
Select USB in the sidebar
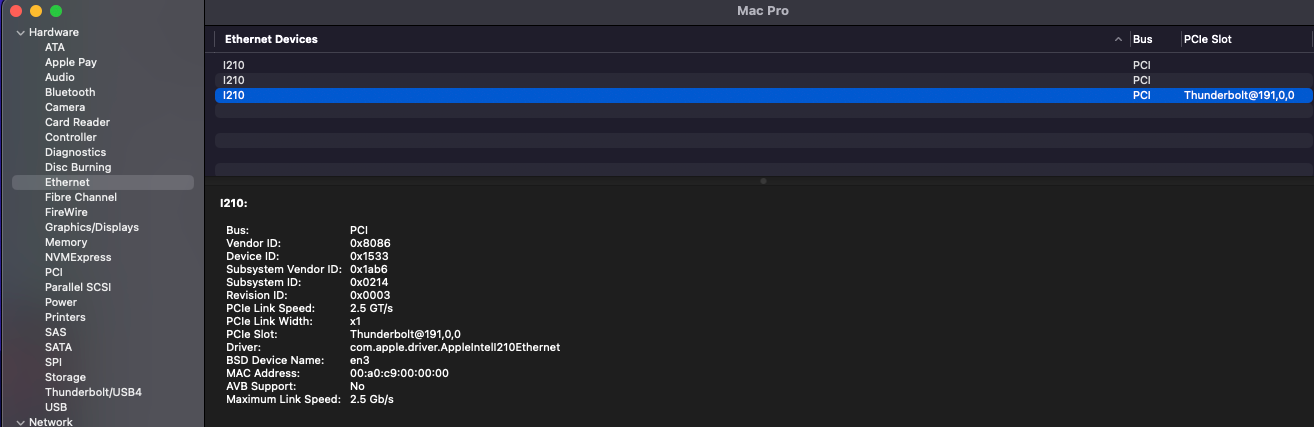(x=56, y=407)
